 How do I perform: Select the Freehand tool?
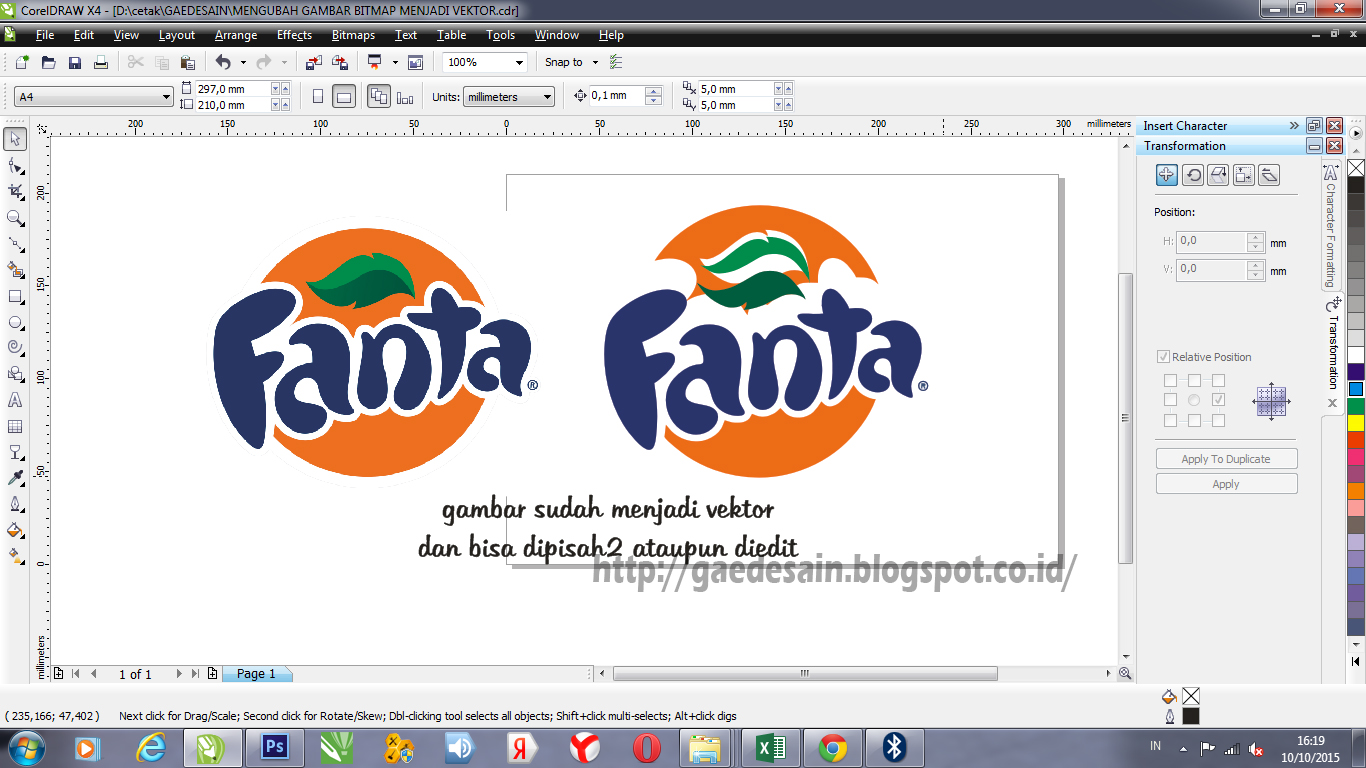15,243
